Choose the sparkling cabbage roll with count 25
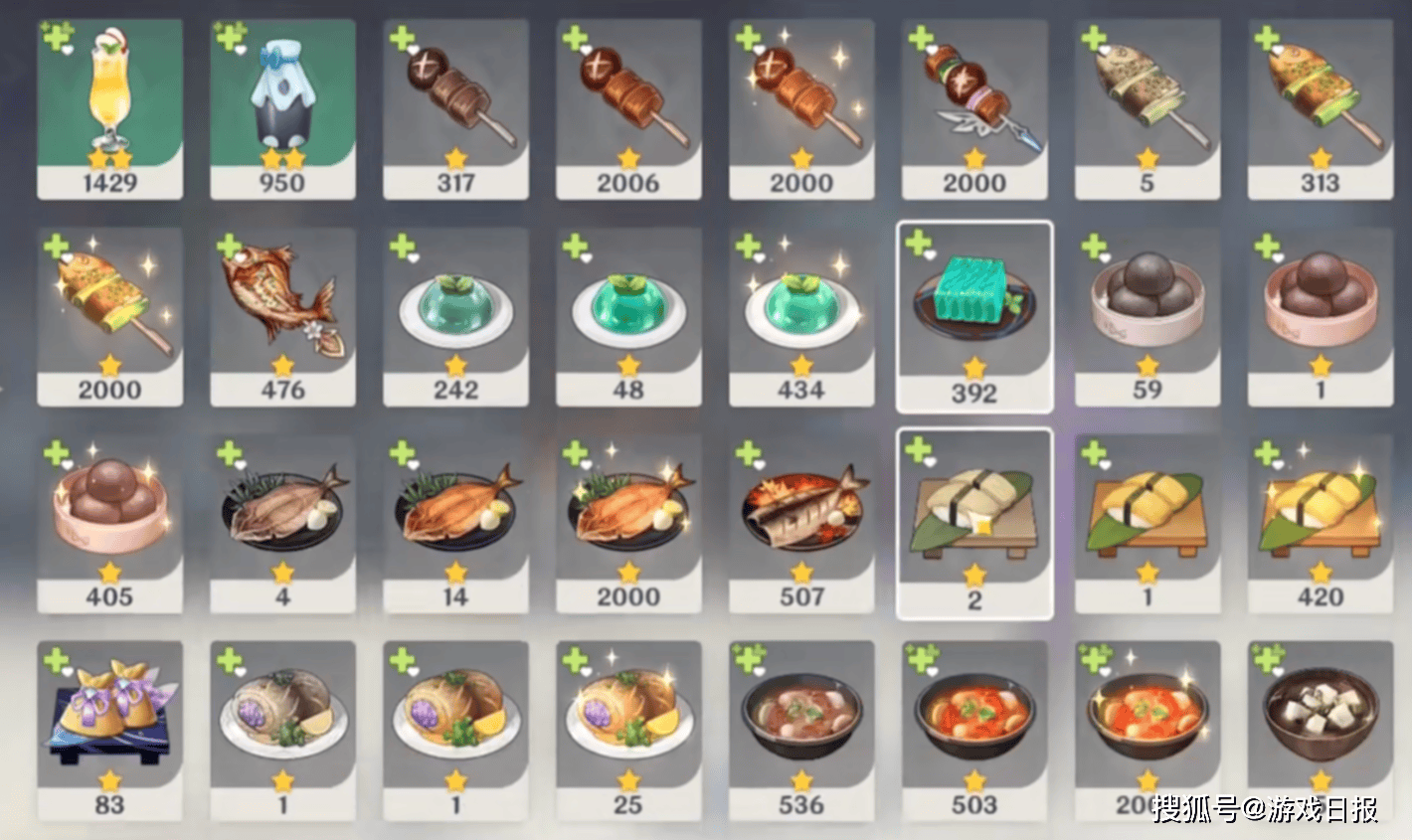The width and height of the screenshot is (1412, 840). coord(628,731)
